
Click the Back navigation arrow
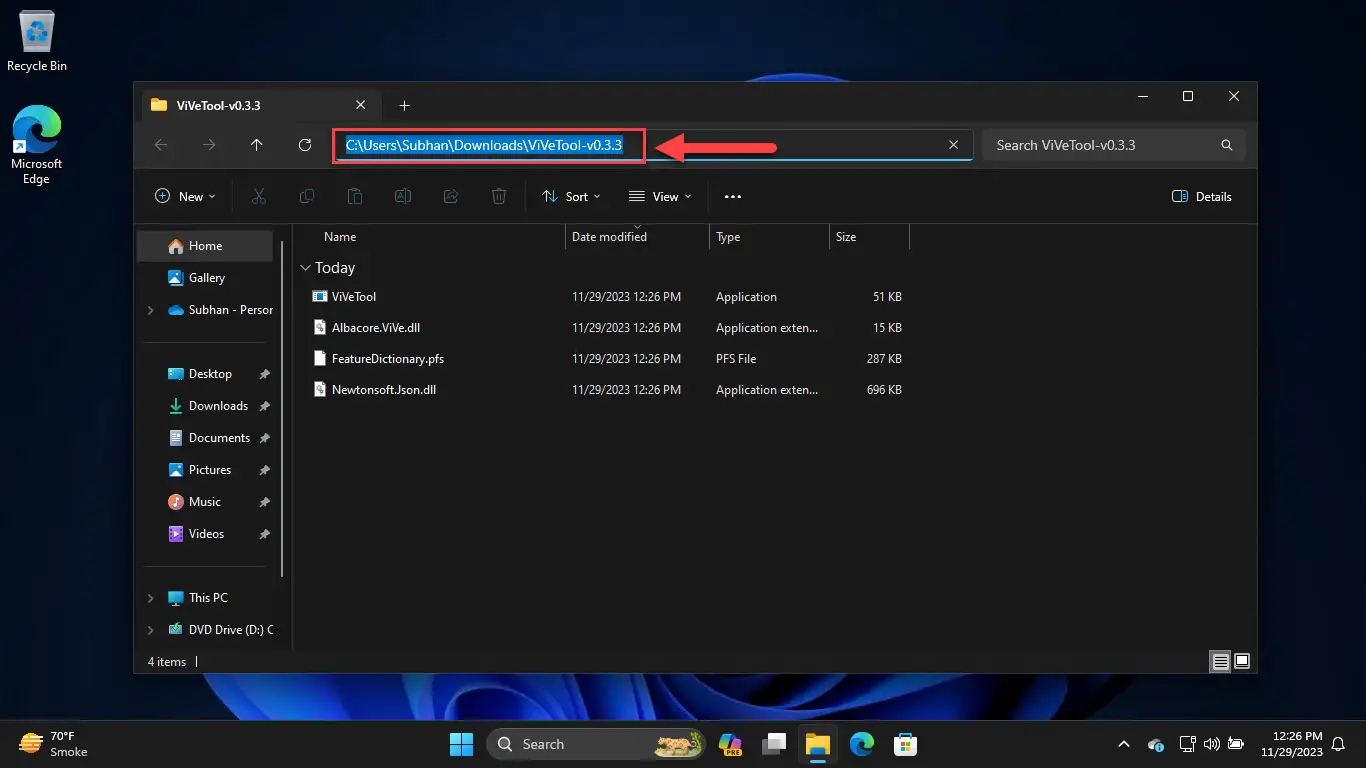click(x=161, y=145)
